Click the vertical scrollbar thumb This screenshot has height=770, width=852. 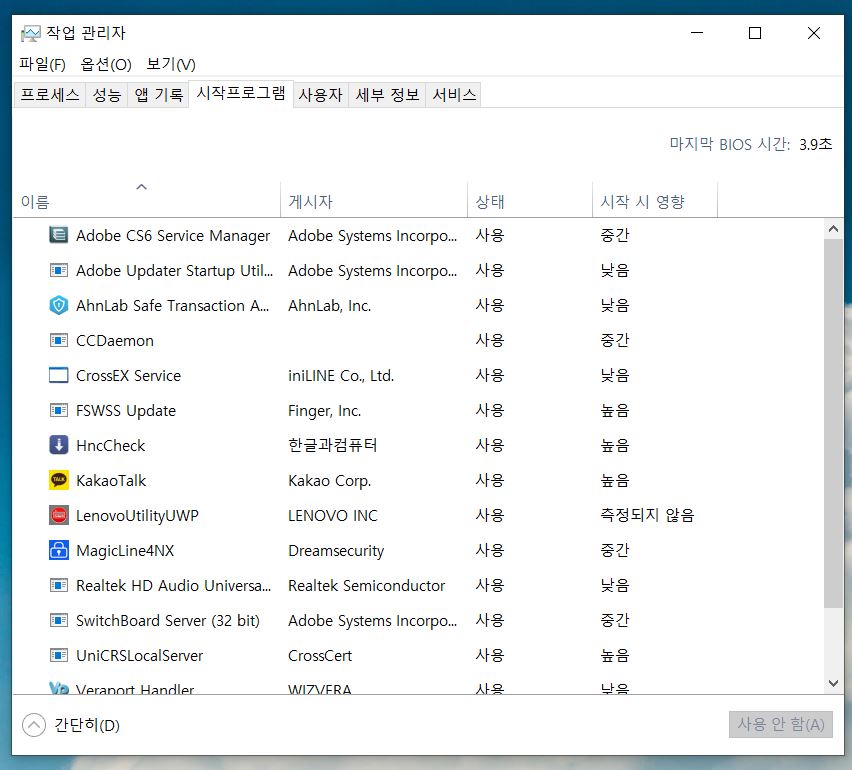click(x=834, y=424)
